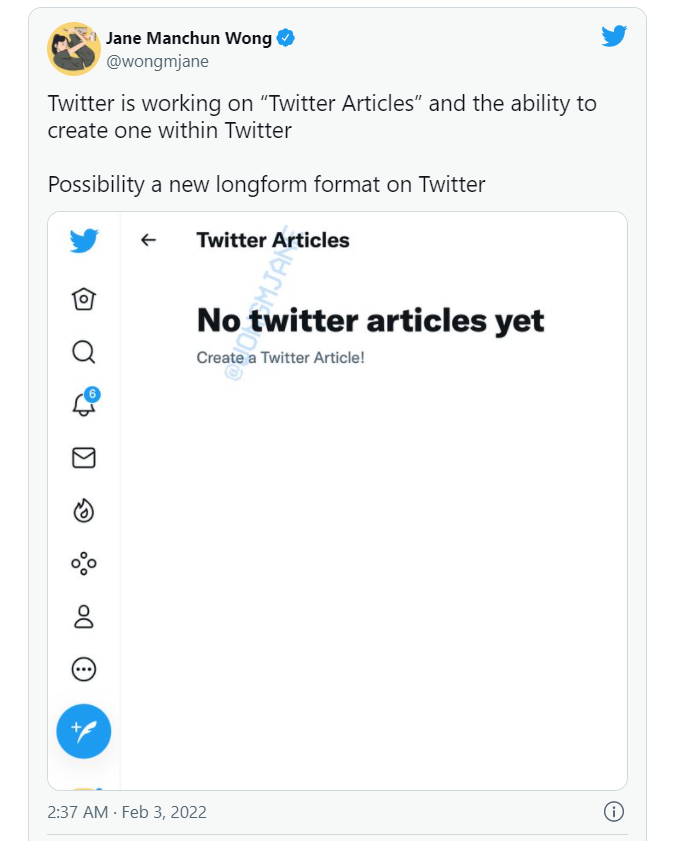The height and width of the screenshot is (841, 678).
Task: Open the Communities circles icon
Action: point(84,563)
